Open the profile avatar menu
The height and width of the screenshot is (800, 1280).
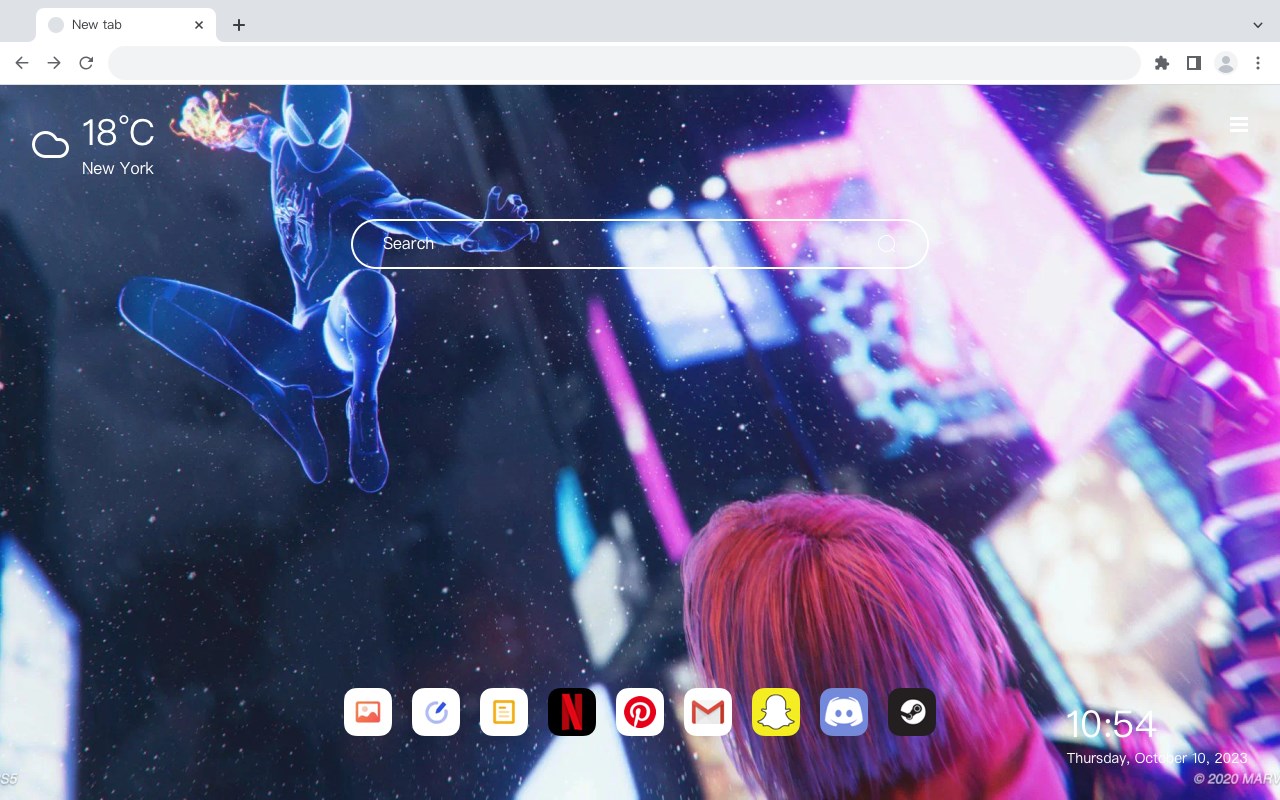(1226, 63)
